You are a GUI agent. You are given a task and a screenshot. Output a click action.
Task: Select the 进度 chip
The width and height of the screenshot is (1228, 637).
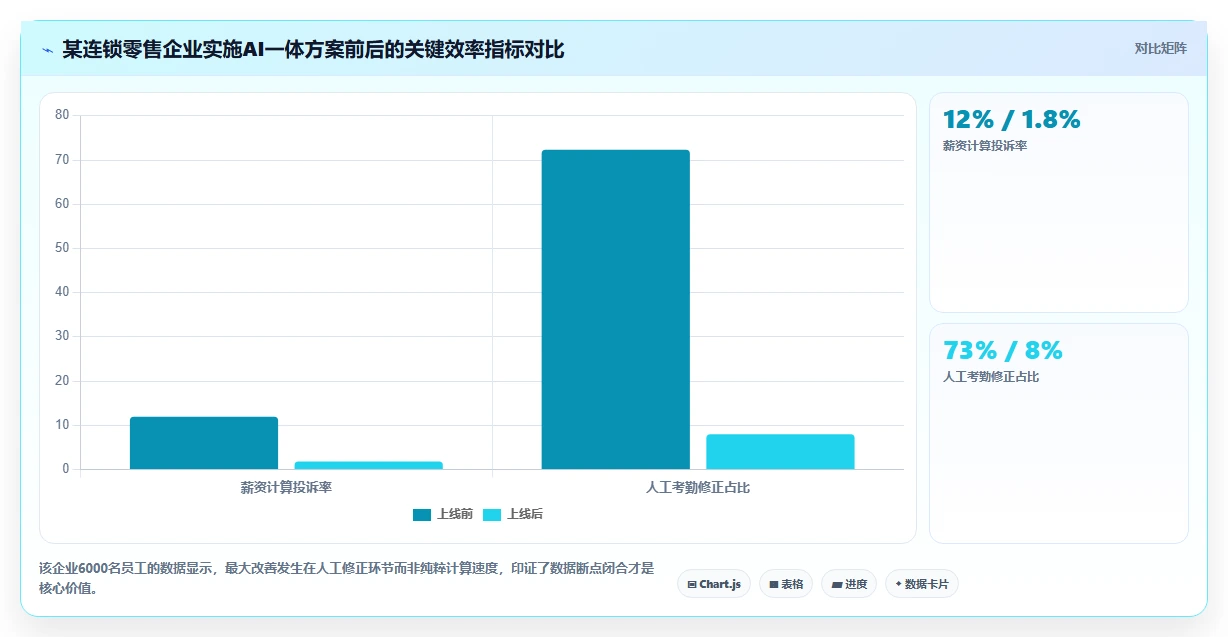point(848,584)
